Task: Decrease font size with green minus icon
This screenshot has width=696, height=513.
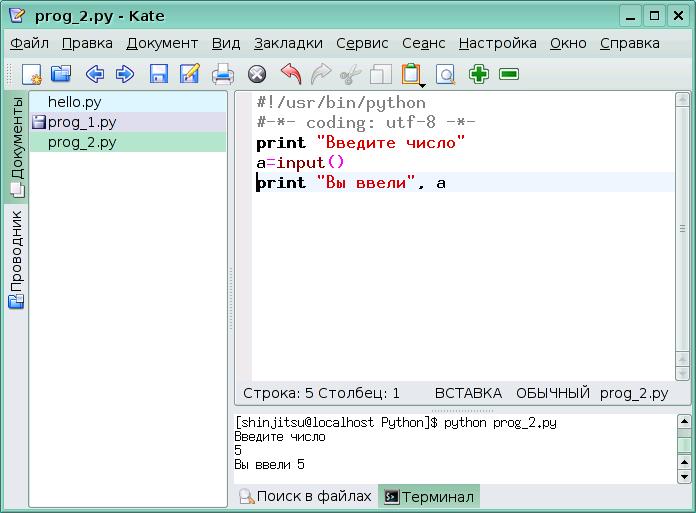Action: [x=508, y=74]
